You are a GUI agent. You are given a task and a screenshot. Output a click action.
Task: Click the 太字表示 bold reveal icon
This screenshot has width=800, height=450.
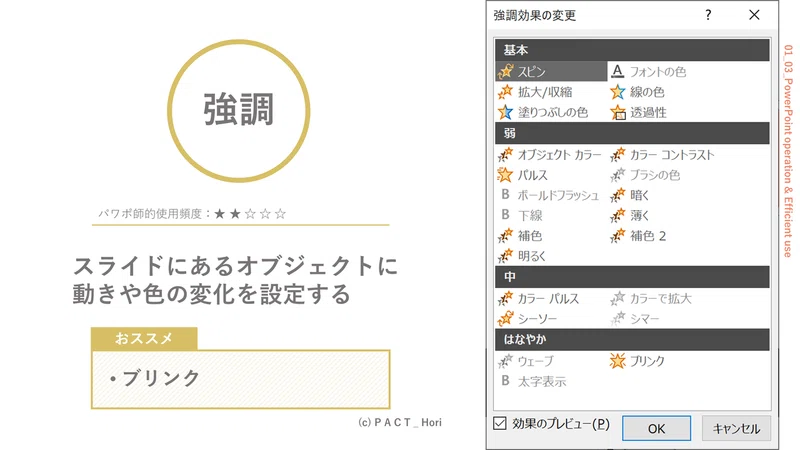point(505,381)
